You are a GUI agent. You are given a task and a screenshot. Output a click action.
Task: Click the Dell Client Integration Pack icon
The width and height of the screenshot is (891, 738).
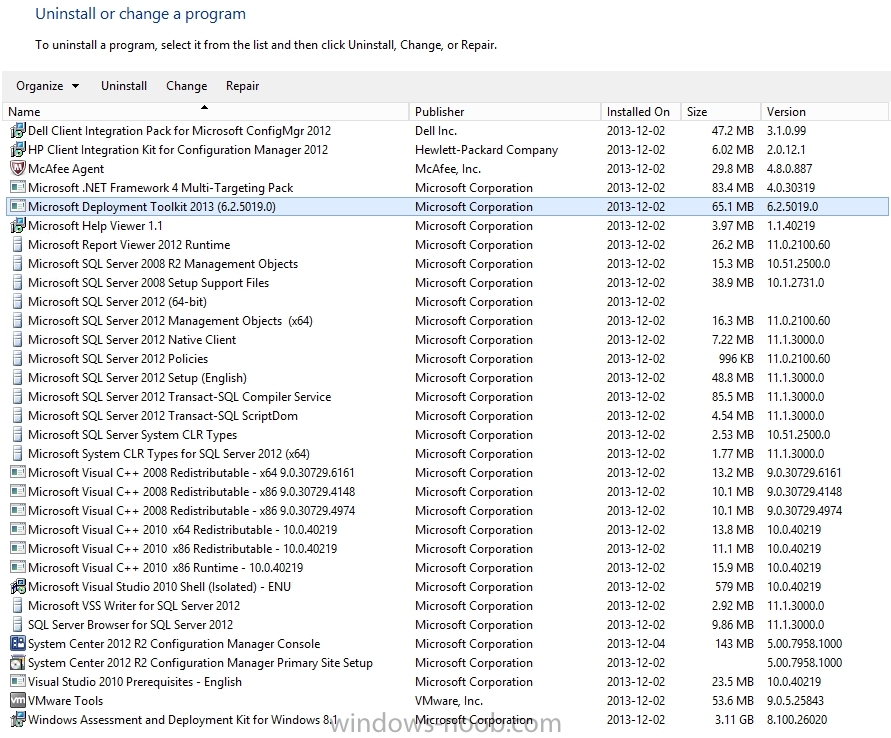(18, 131)
